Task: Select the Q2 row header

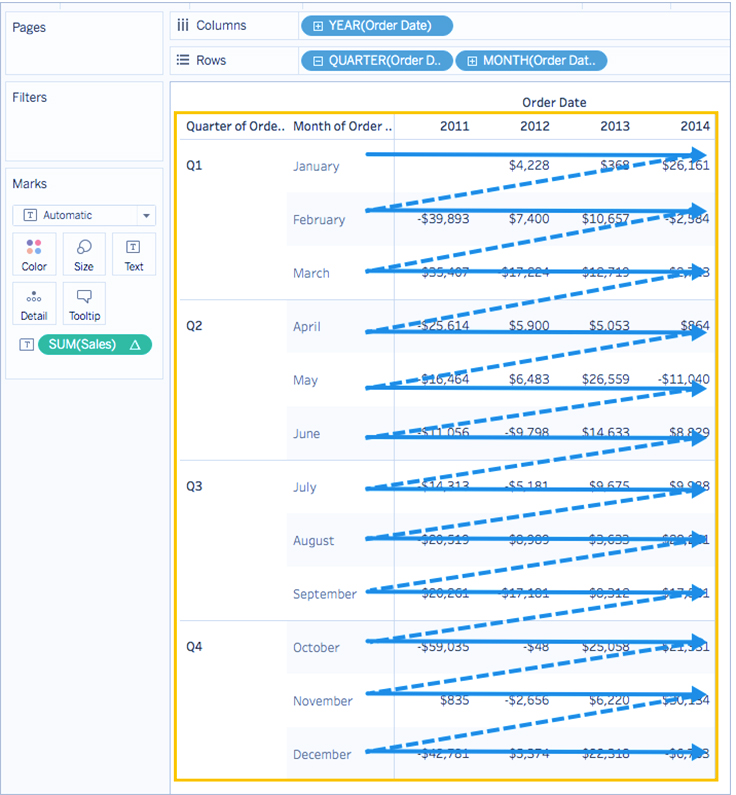Action: [194, 326]
